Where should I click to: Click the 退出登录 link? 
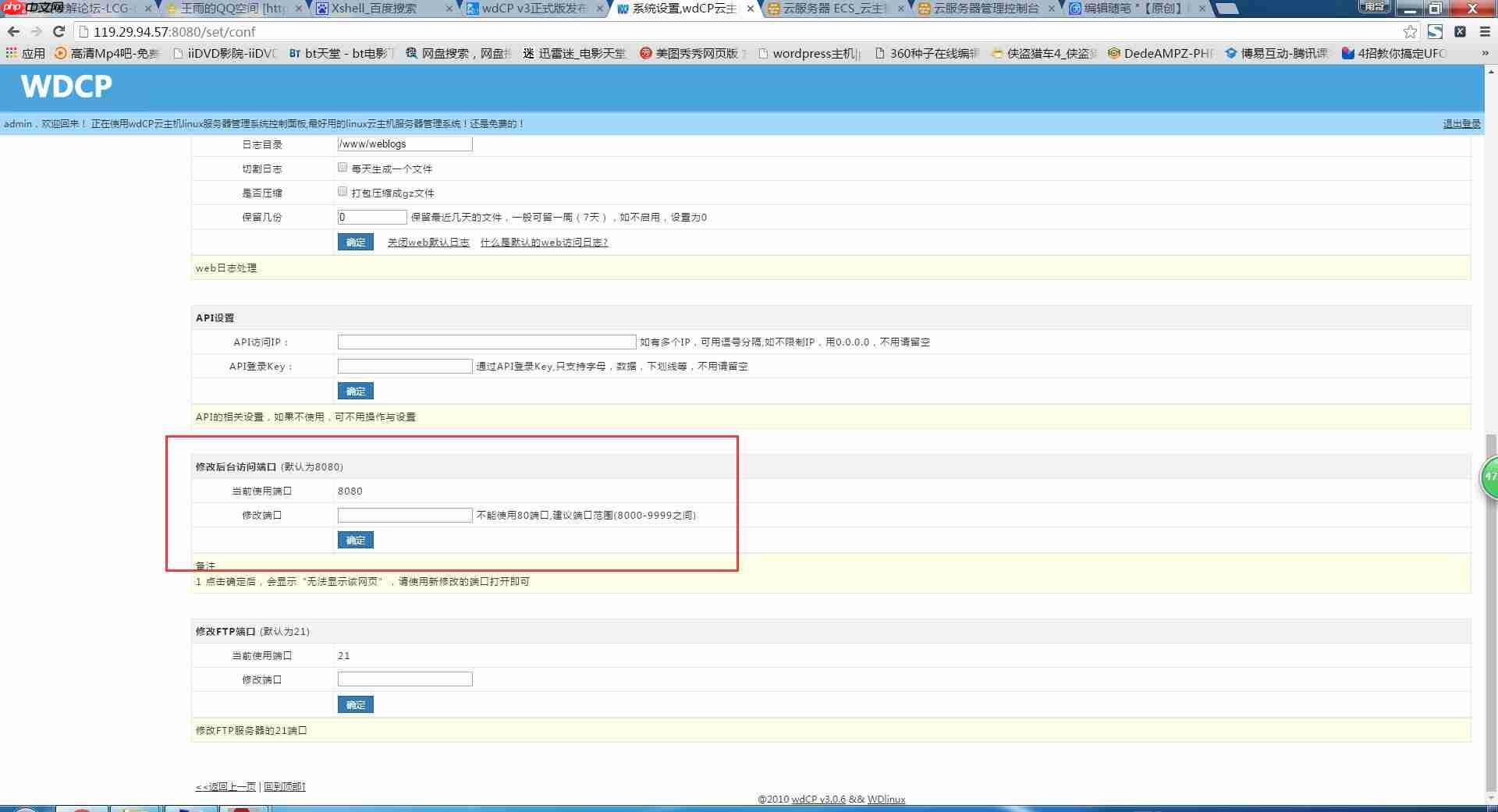(1460, 123)
